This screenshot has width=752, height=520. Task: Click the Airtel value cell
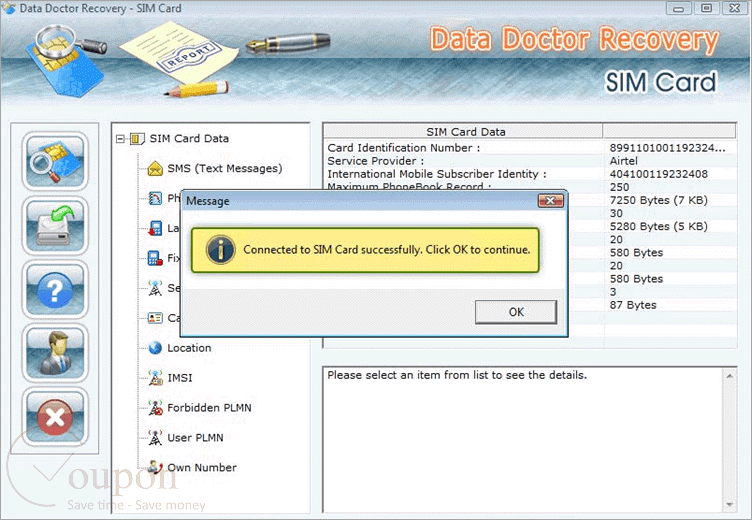623,161
